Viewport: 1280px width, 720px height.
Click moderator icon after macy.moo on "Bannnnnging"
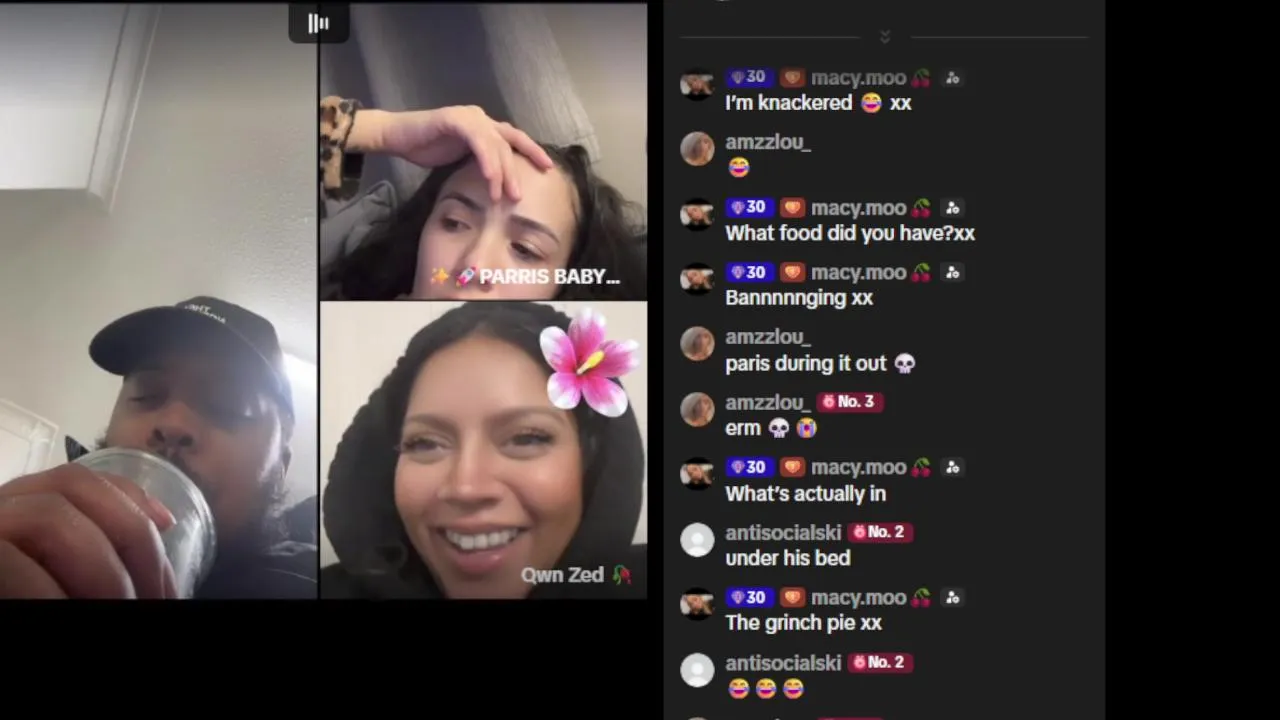pyautogui.click(x=952, y=273)
